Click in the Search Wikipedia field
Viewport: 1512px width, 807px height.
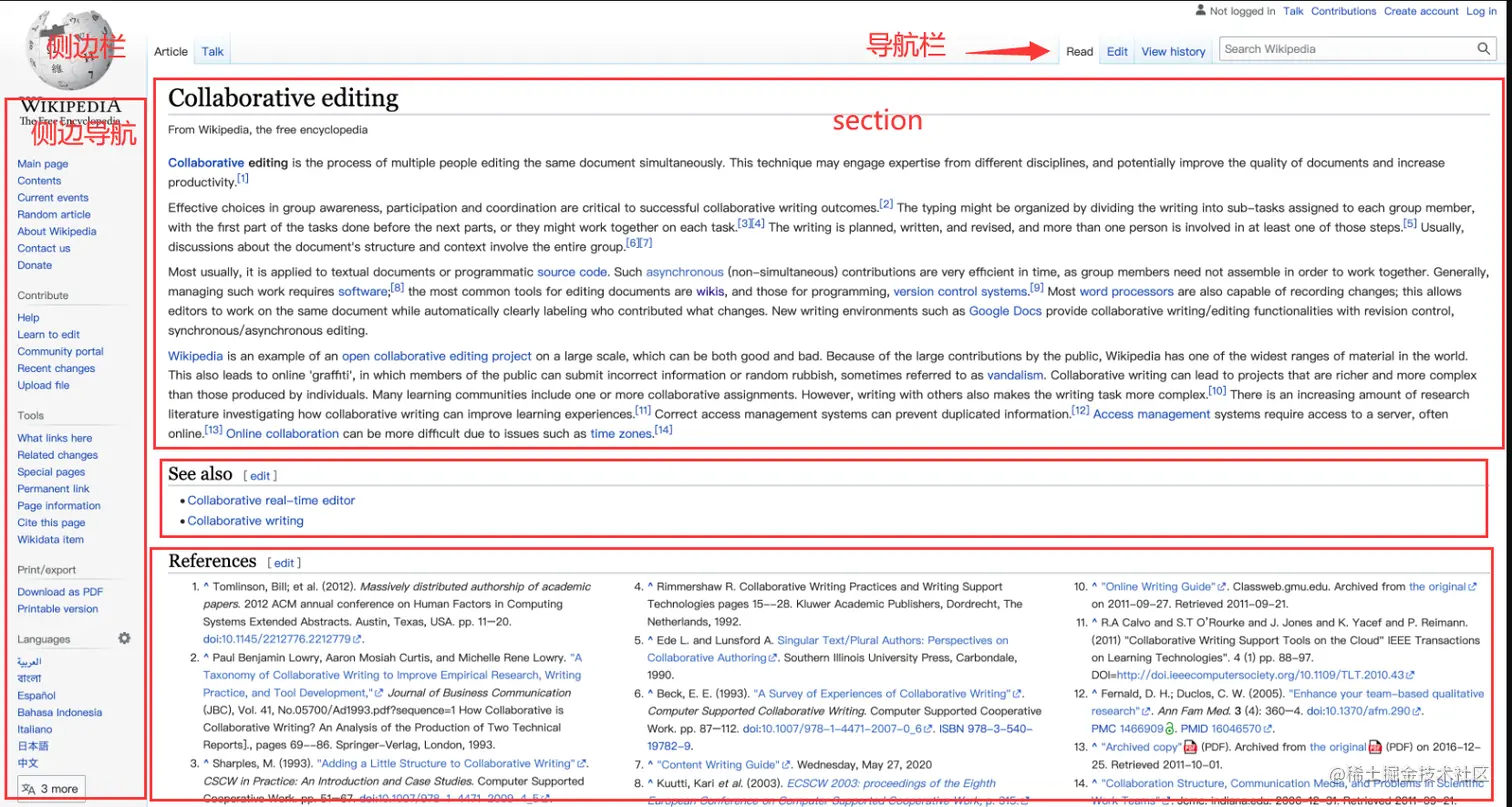click(x=1347, y=49)
